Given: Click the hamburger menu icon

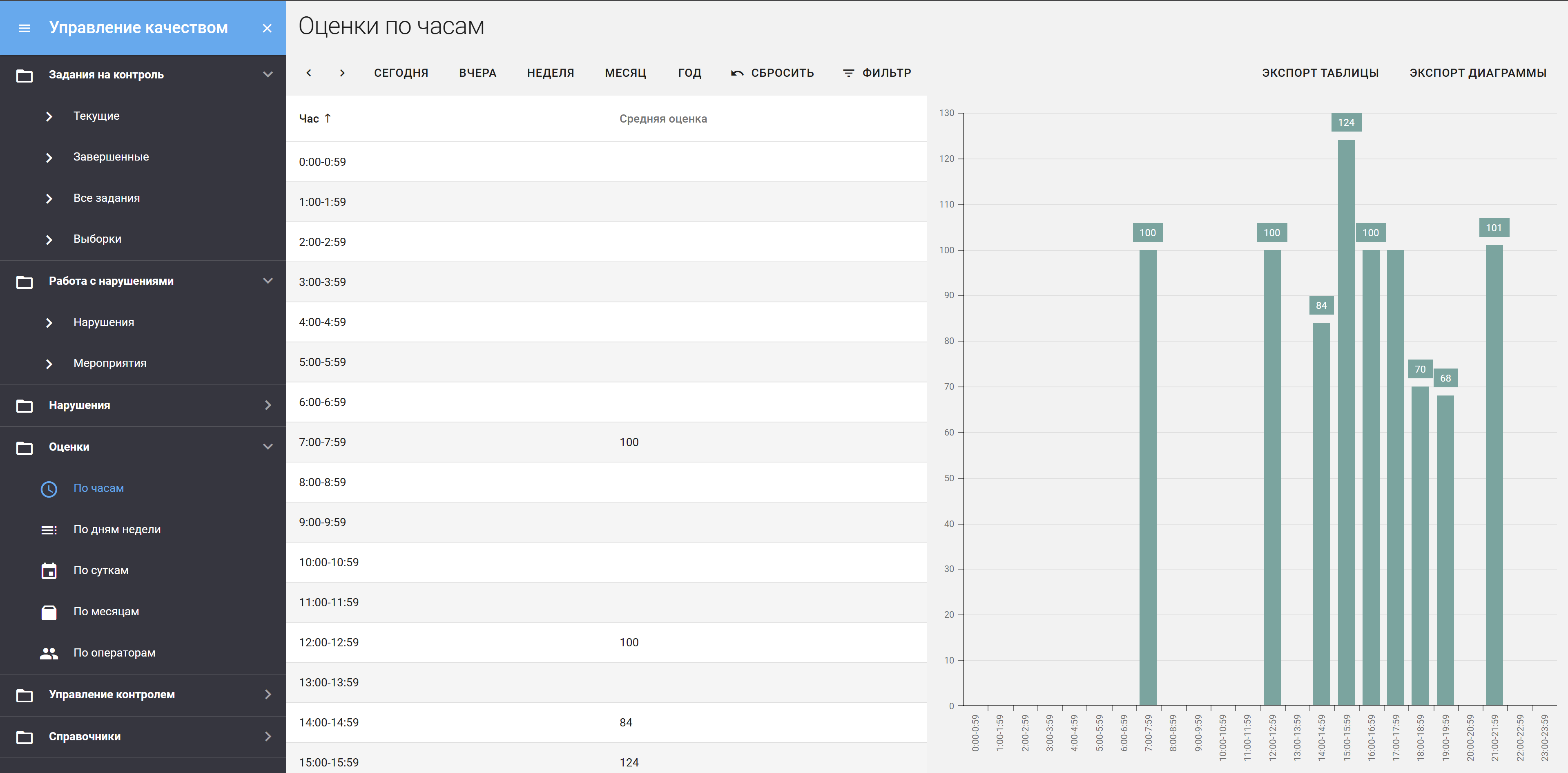Looking at the screenshot, I should tap(25, 28).
